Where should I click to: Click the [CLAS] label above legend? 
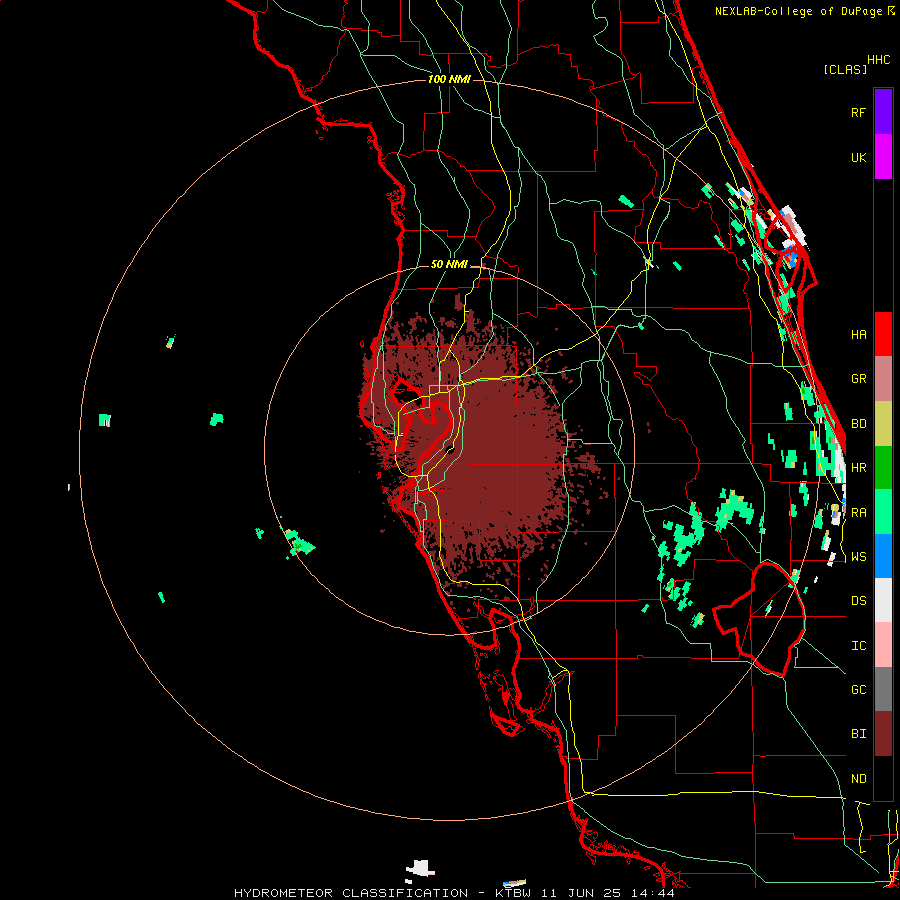pyautogui.click(x=845, y=69)
